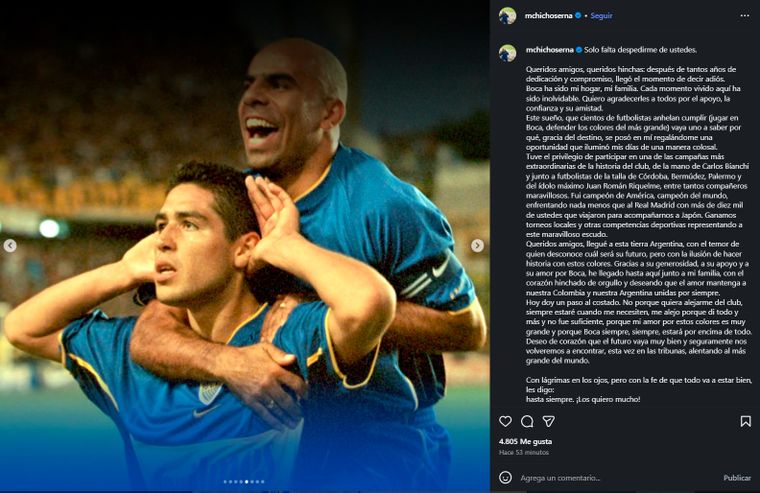Open comments via speech bubble icon
The height and width of the screenshot is (493, 760).
click(x=527, y=421)
